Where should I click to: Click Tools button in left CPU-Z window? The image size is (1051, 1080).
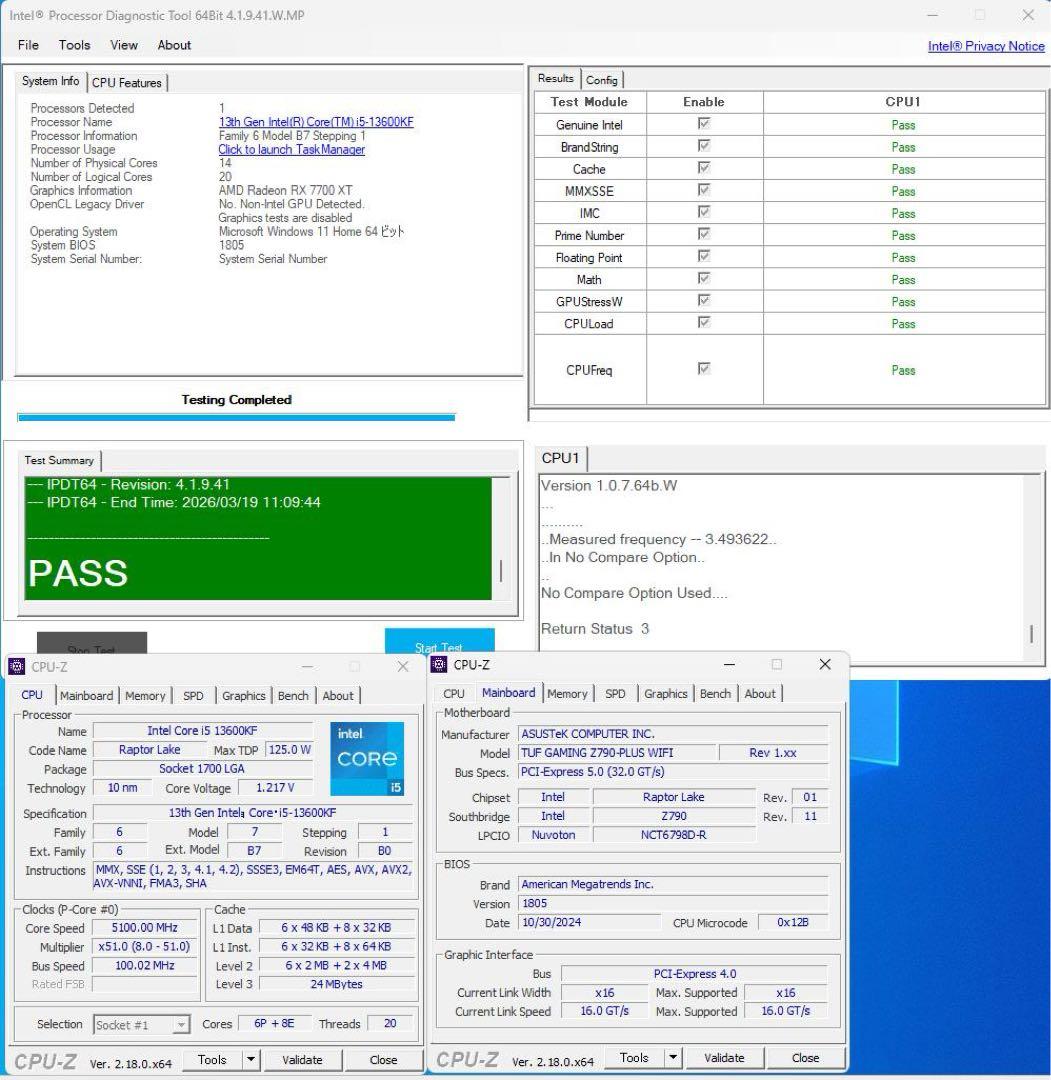pos(212,1059)
